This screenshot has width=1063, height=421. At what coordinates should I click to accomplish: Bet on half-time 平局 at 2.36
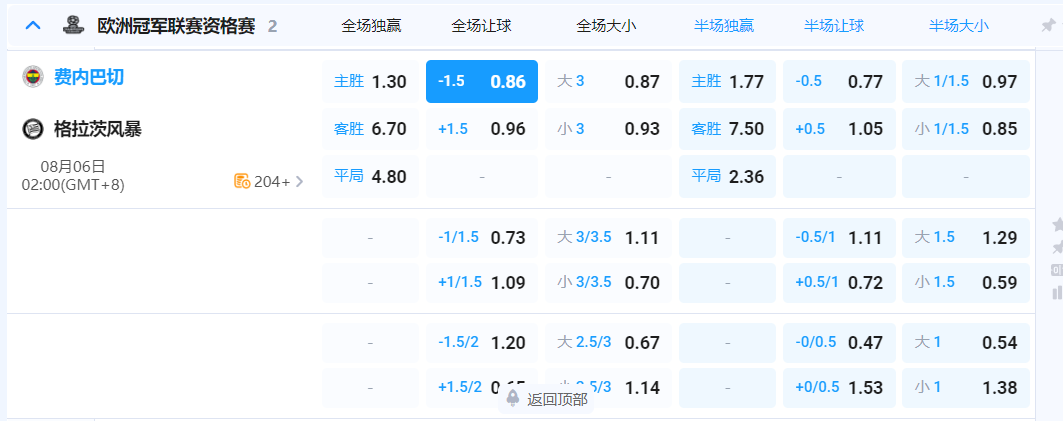(727, 176)
